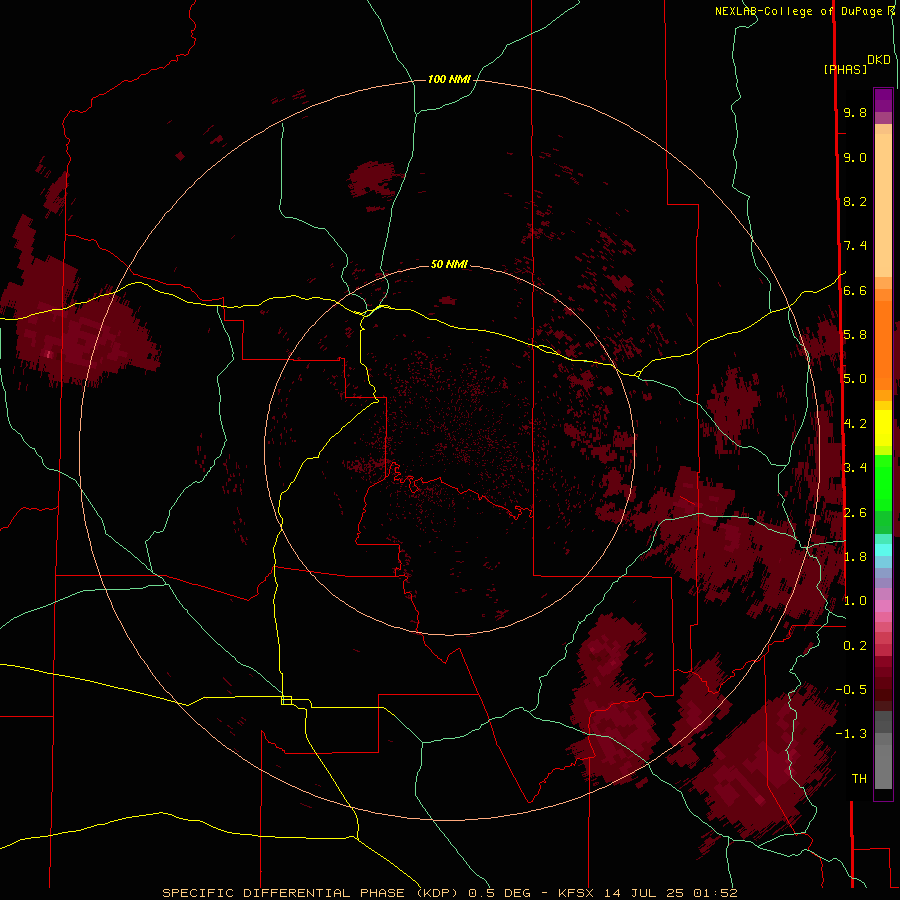900x900 pixels.
Task: Pick the cyan band of the color bar
Action: tap(883, 550)
